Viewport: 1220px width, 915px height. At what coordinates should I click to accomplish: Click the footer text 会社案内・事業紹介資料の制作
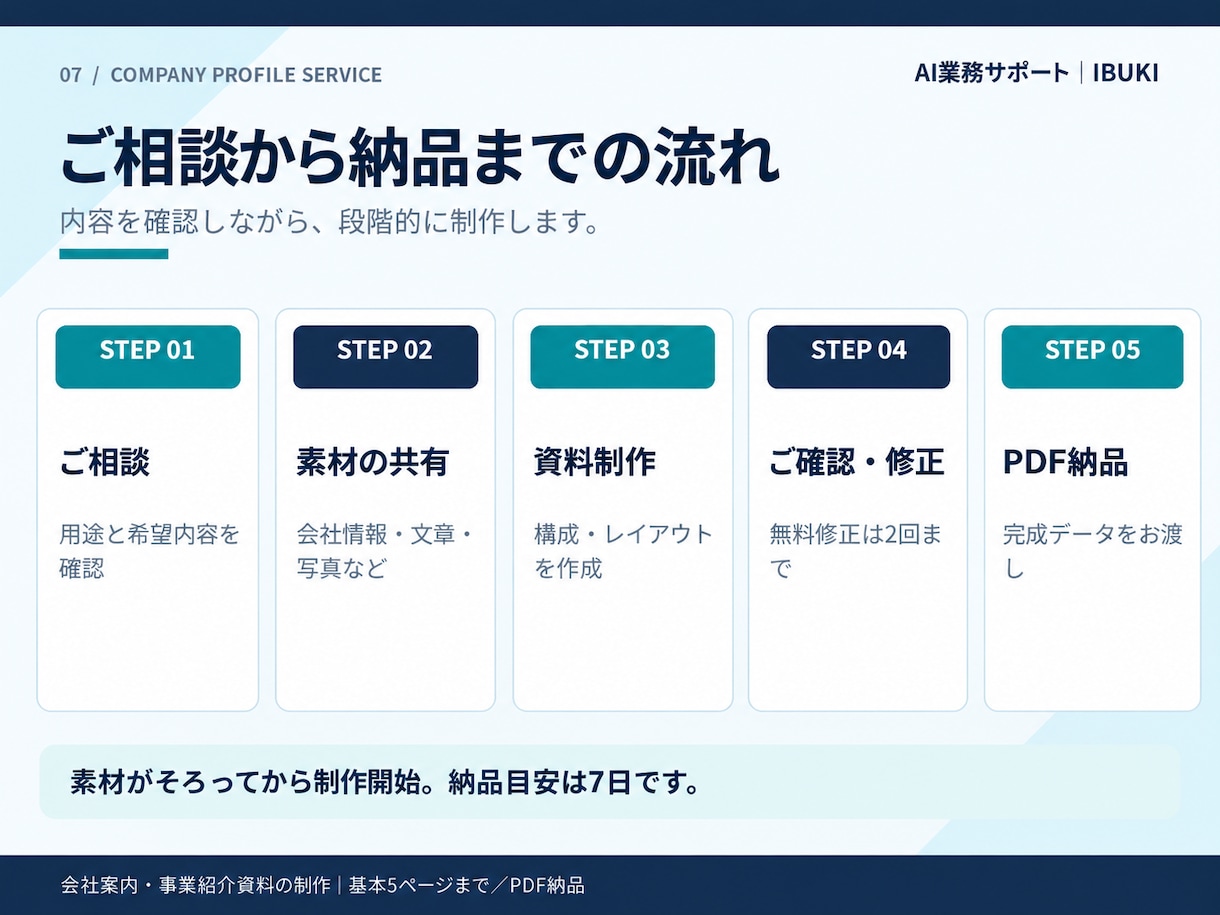[x=195, y=885]
